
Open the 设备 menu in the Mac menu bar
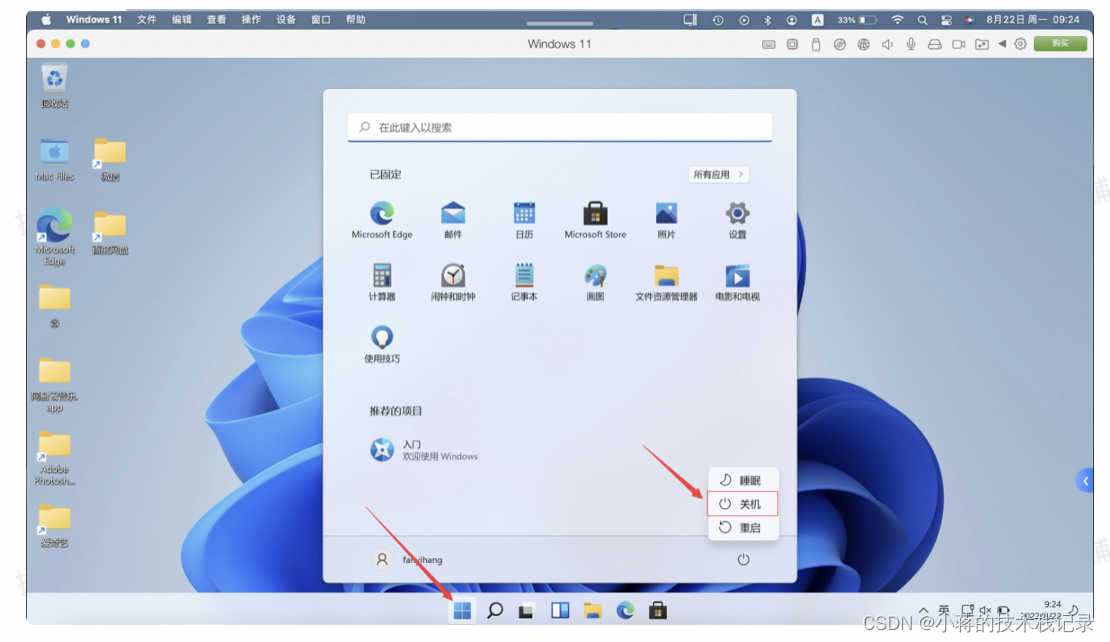pyautogui.click(x=286, y=20)
